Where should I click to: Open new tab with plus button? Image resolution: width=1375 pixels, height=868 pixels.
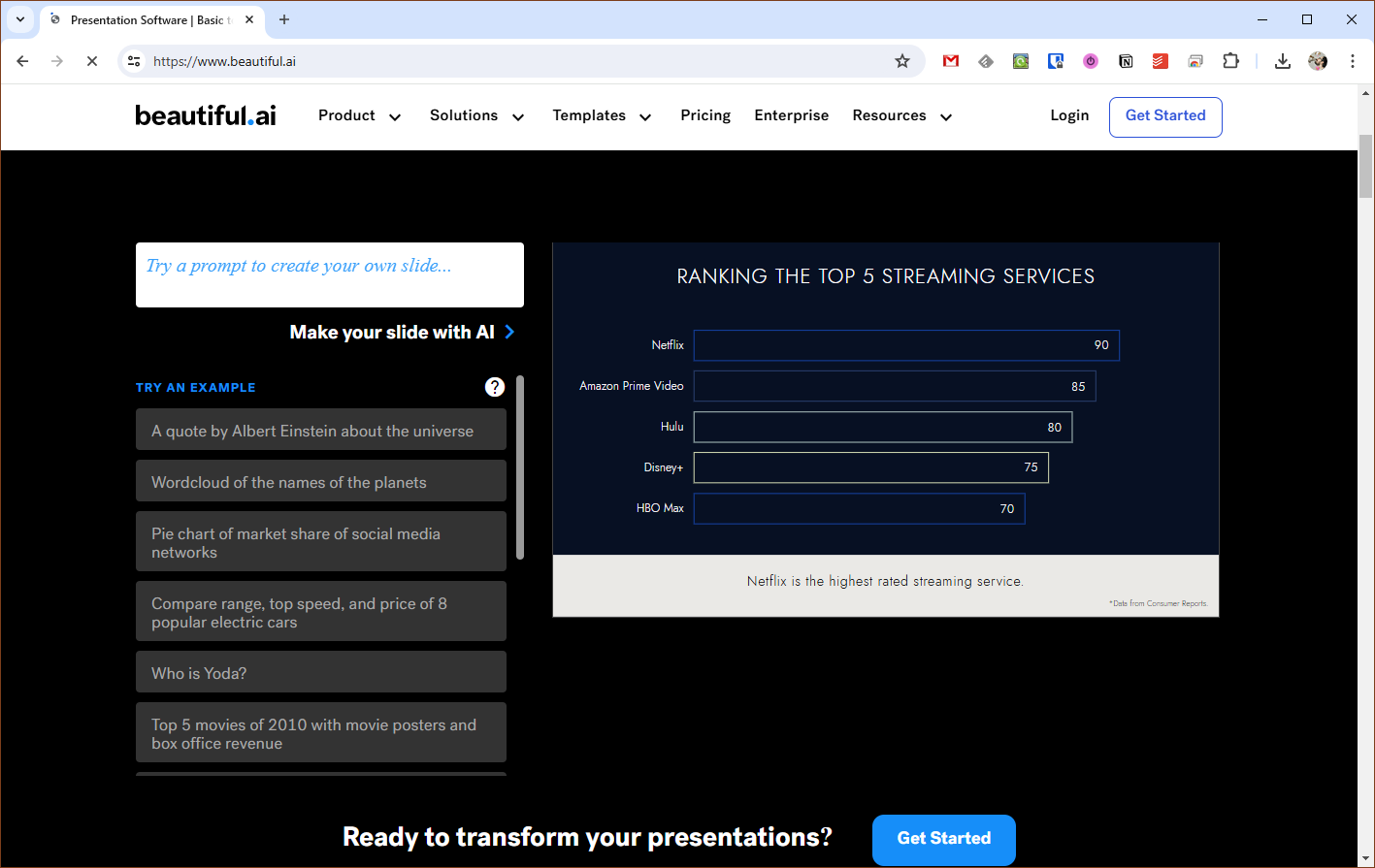pyautogui.click(x=284, y=19)
